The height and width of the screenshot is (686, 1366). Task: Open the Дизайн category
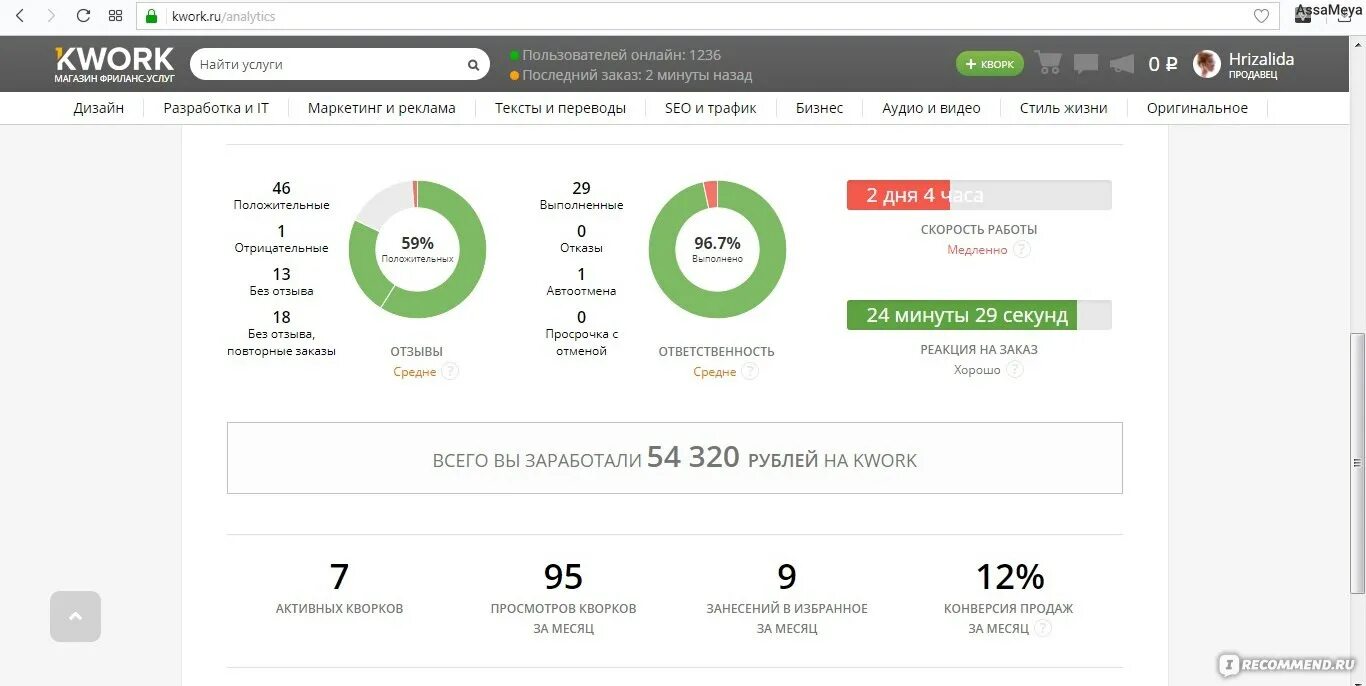tap(99, 108)
